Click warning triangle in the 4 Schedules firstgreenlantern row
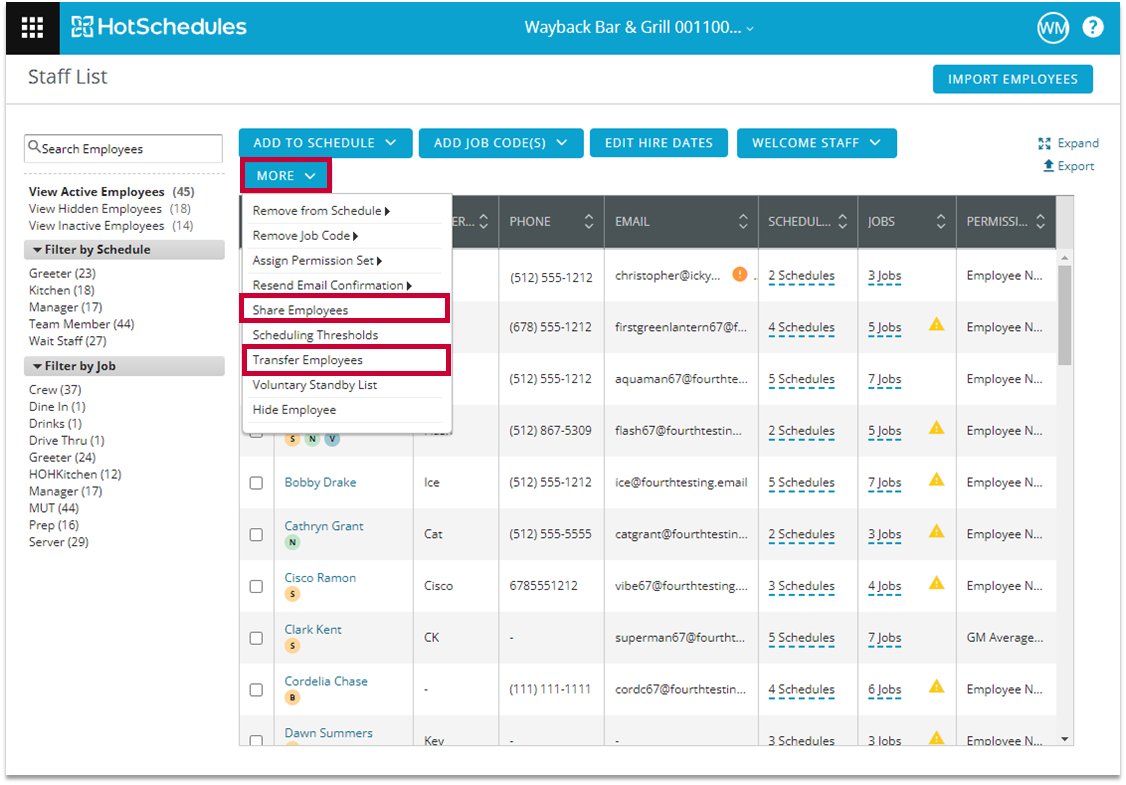 936,325
